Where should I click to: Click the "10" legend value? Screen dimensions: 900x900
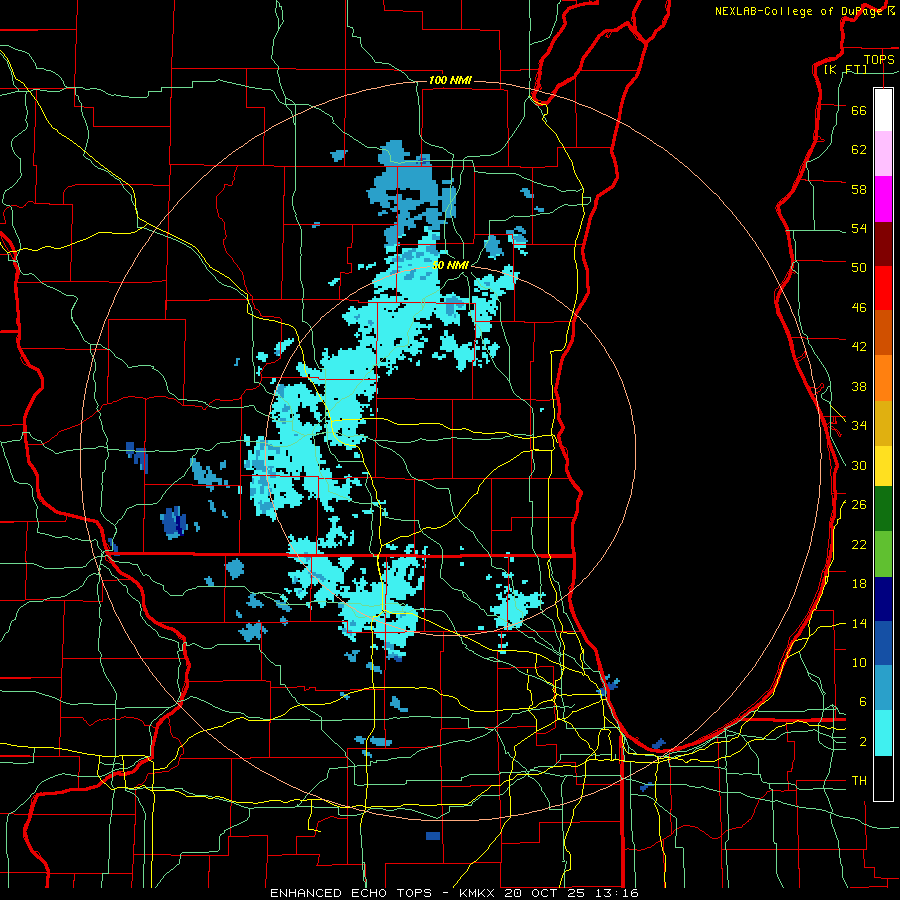click(x=859, y=662)
